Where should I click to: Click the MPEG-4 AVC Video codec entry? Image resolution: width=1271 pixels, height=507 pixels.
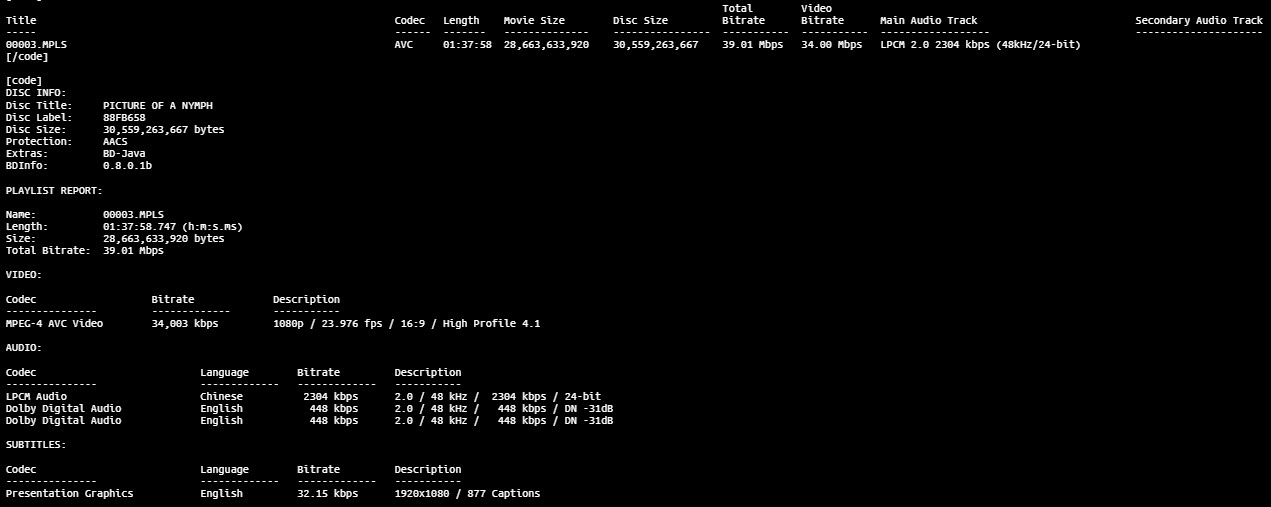[x=54, y=323]
